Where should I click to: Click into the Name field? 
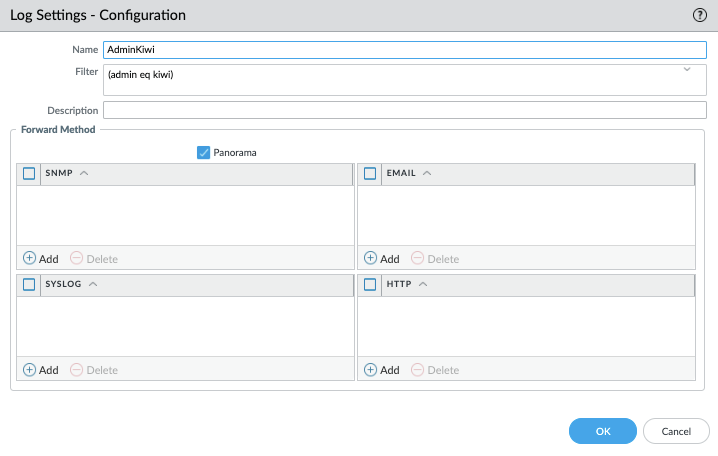click(x=404, y=50)
